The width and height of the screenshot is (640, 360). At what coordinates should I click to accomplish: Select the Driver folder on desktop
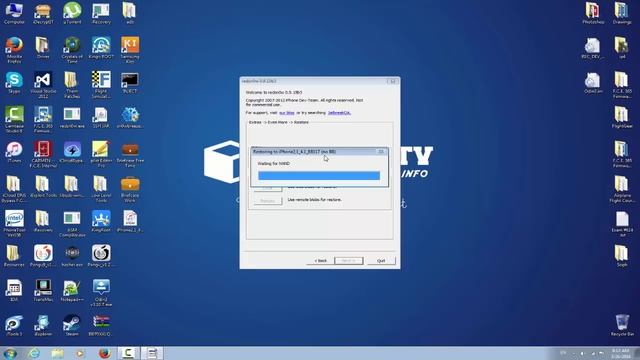(43, 48)
